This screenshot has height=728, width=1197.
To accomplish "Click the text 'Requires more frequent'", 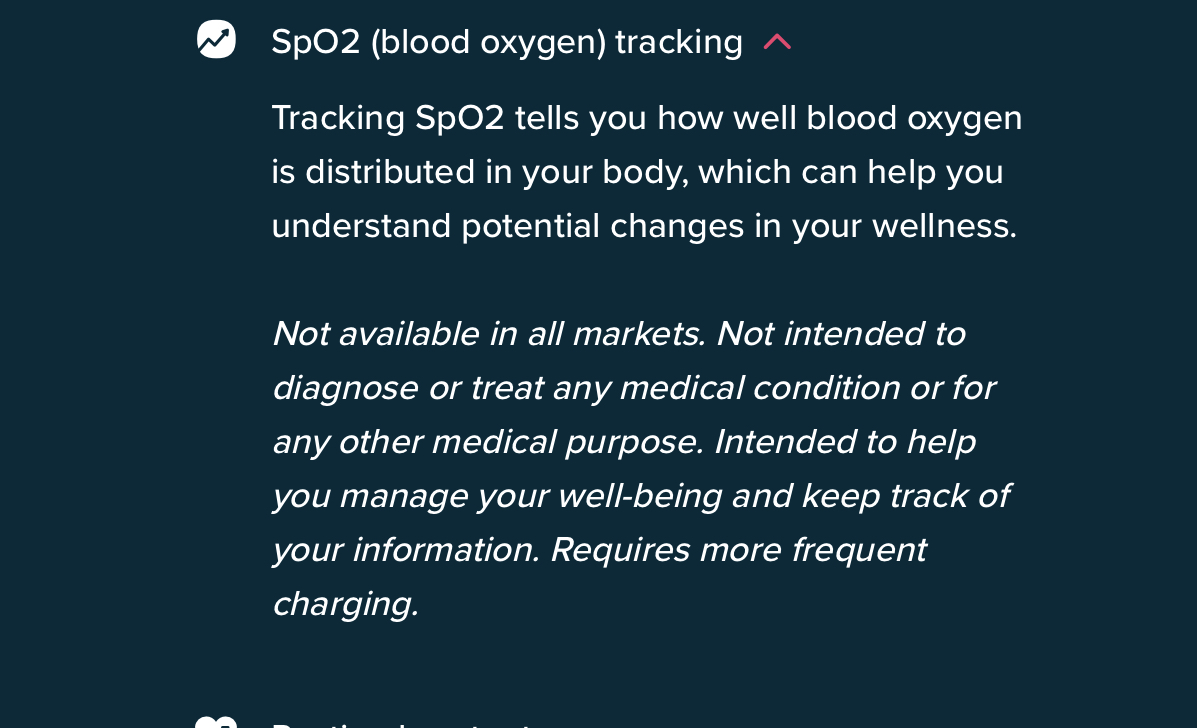I will tap(738, 549).
